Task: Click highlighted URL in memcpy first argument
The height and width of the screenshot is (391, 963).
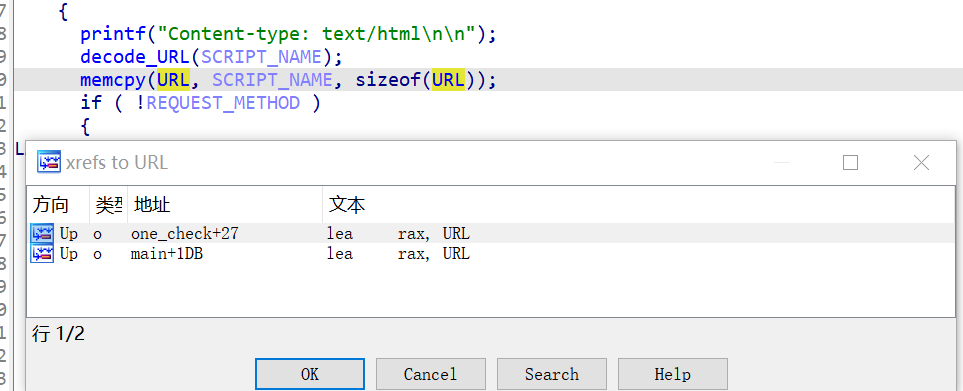Action: 173,80
